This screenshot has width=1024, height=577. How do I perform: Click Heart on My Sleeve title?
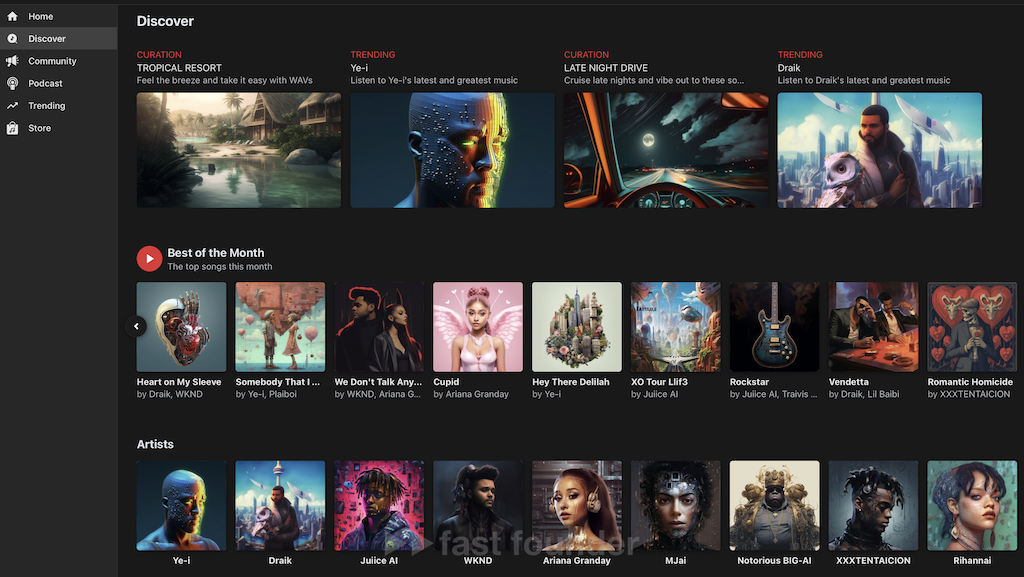click(x=179, y=382)
